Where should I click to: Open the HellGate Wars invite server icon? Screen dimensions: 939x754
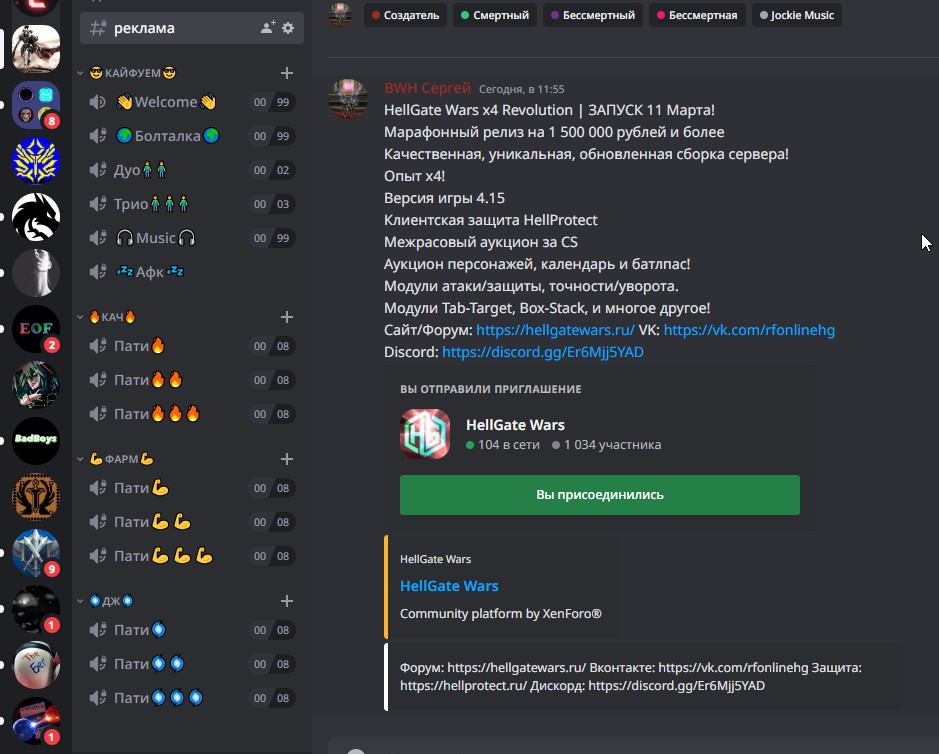[x=425, y=434]
